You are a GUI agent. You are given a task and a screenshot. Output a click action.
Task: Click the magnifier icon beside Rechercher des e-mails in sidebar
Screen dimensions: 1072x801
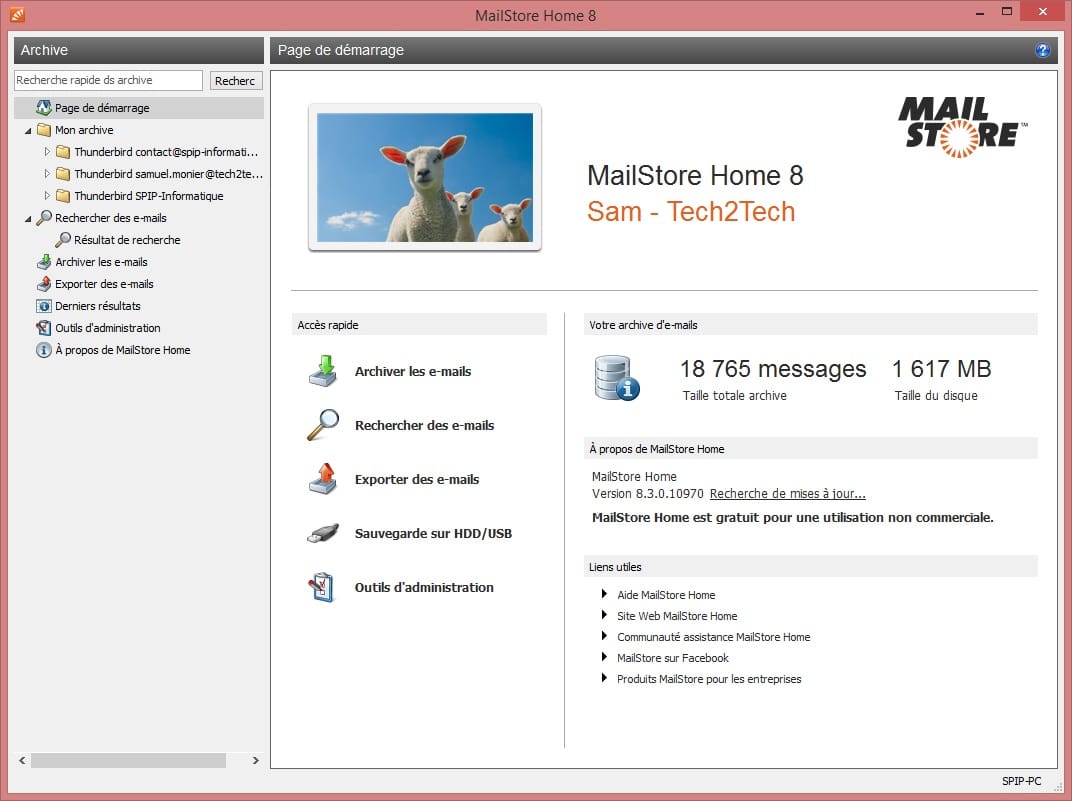(44, 217)
